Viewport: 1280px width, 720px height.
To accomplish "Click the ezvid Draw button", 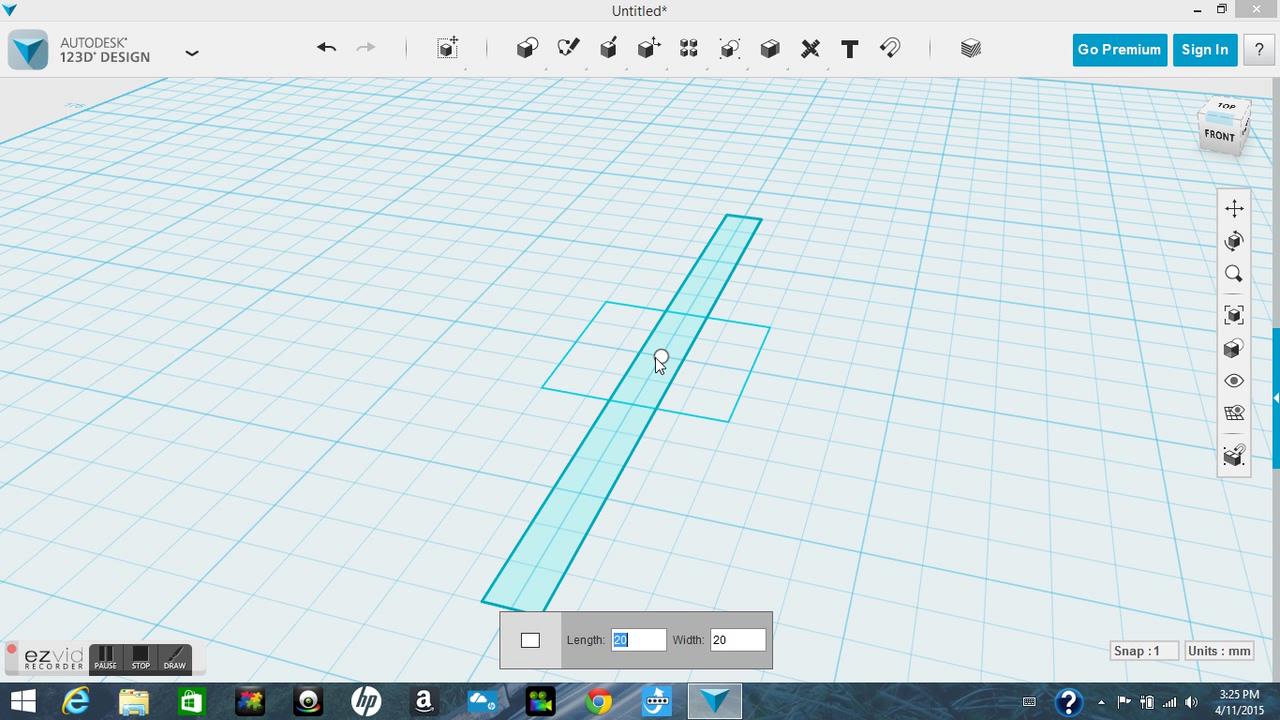I will (174, 658).
